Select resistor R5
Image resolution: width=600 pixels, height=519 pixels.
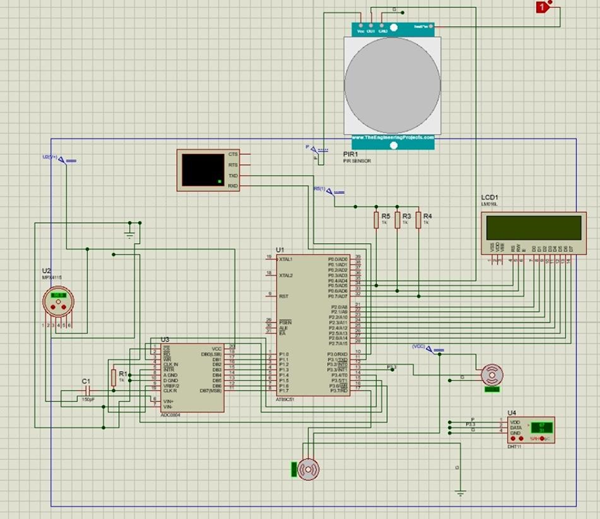point(376,220)
